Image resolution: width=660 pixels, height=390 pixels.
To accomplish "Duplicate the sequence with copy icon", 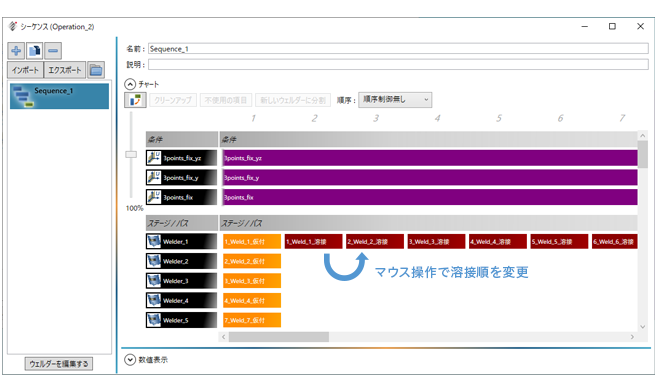I will [x=35, y=51].
